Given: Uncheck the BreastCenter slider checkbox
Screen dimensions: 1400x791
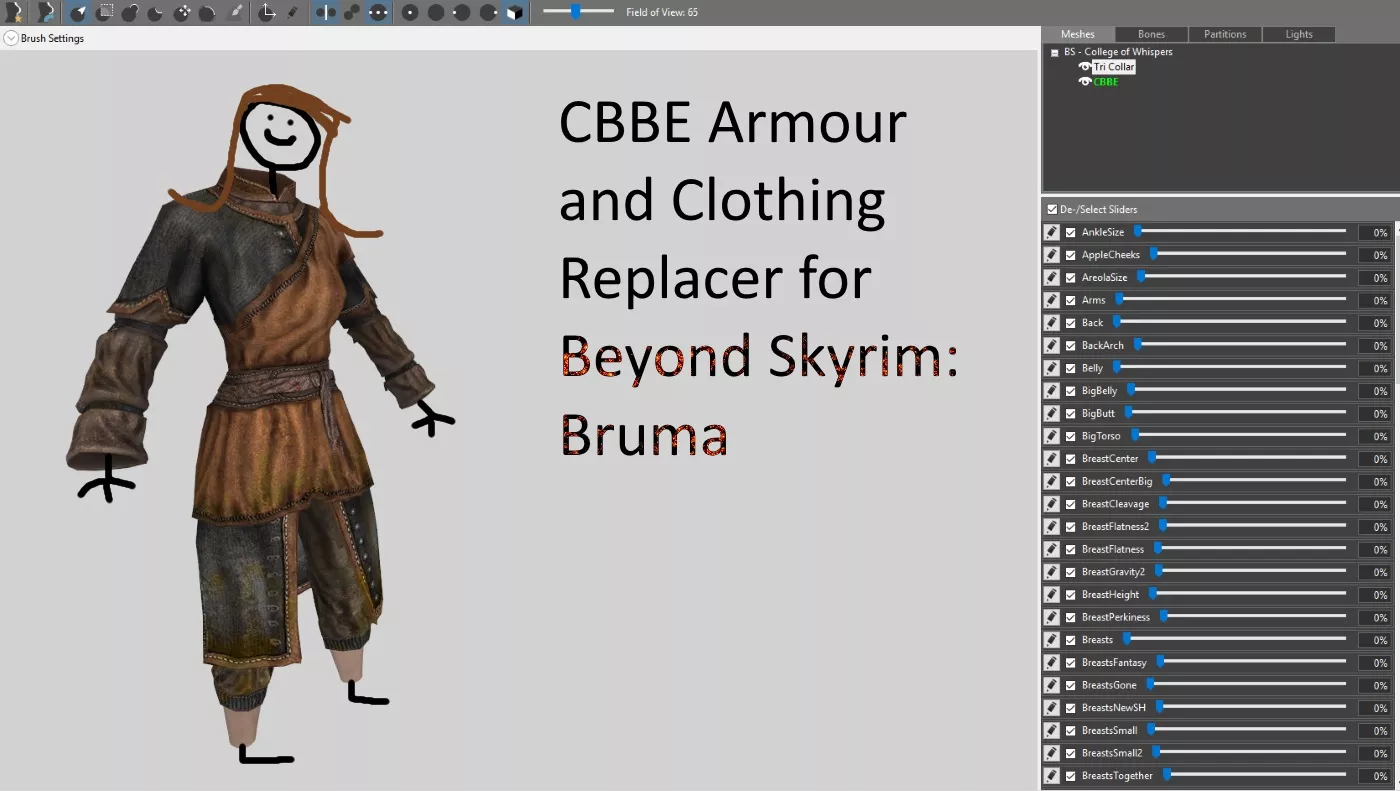Looking at the screenshot, I should pyautogui.click(x=1071, y=459).
